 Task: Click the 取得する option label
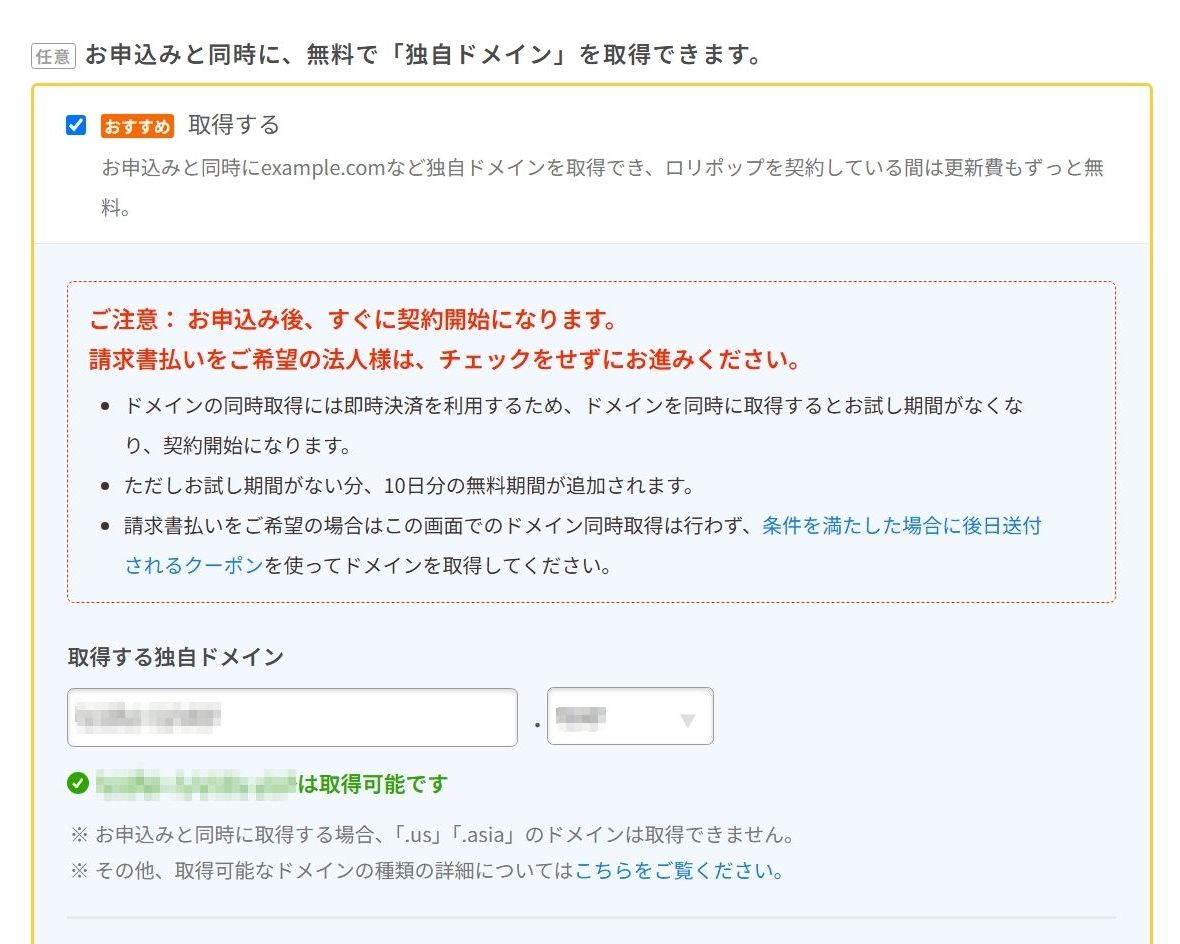[x=234, y=125]
